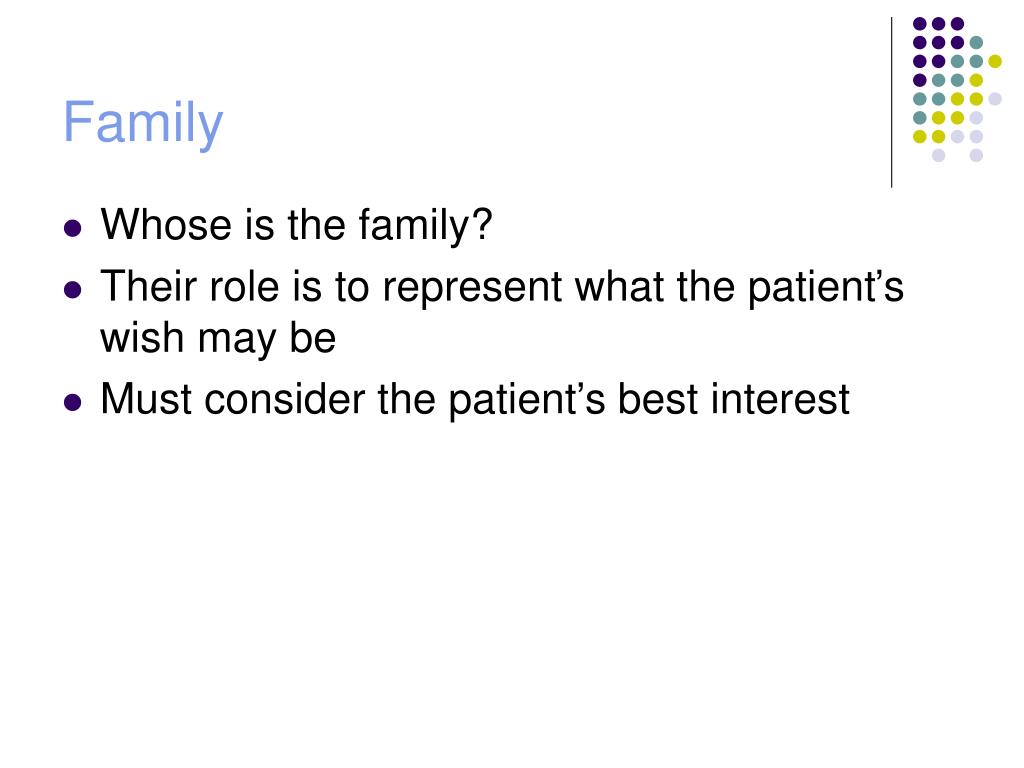This screenshot has height=768, width=1024.
Task: Click the word "interest" in the last bullet
Action: click(780, 399)
